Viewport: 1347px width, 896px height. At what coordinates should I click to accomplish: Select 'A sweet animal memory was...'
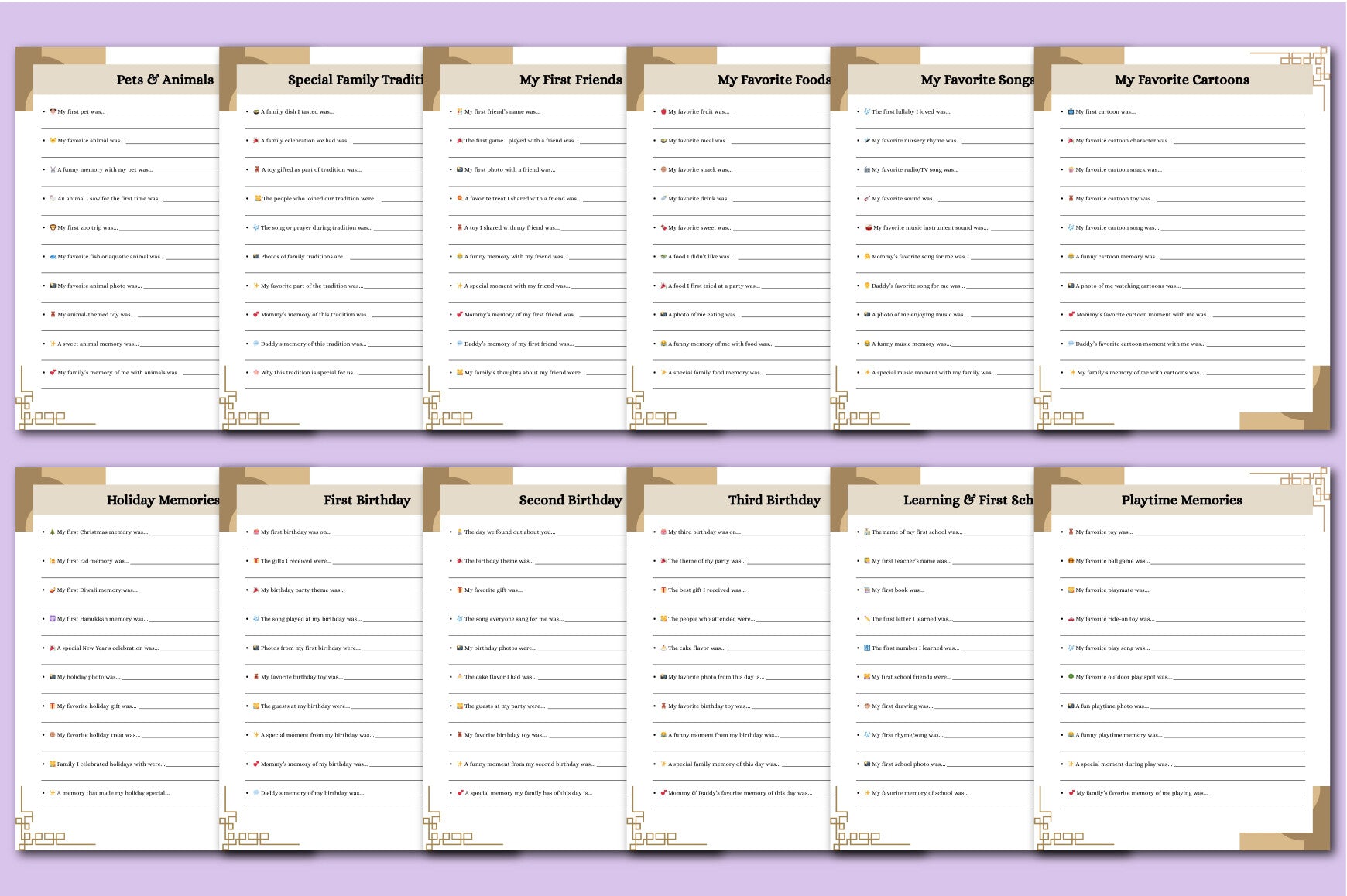(98, 344)
